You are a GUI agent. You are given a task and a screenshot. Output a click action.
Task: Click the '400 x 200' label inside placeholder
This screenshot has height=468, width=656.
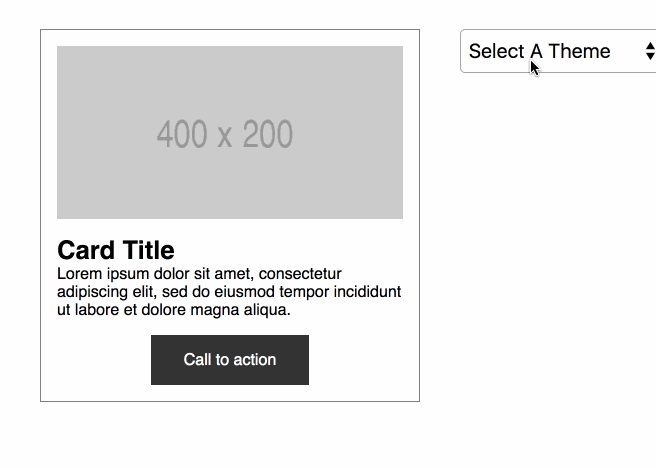point(225,134)
